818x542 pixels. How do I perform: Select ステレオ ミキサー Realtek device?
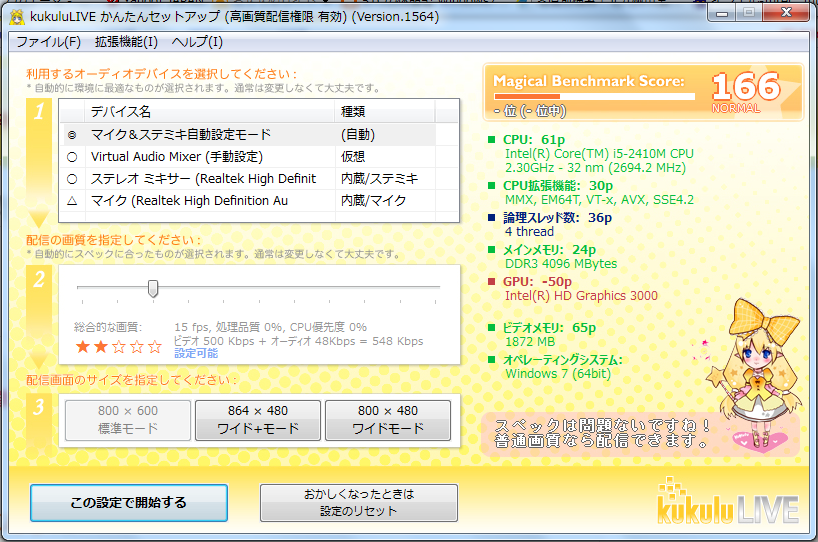point(72,179)
